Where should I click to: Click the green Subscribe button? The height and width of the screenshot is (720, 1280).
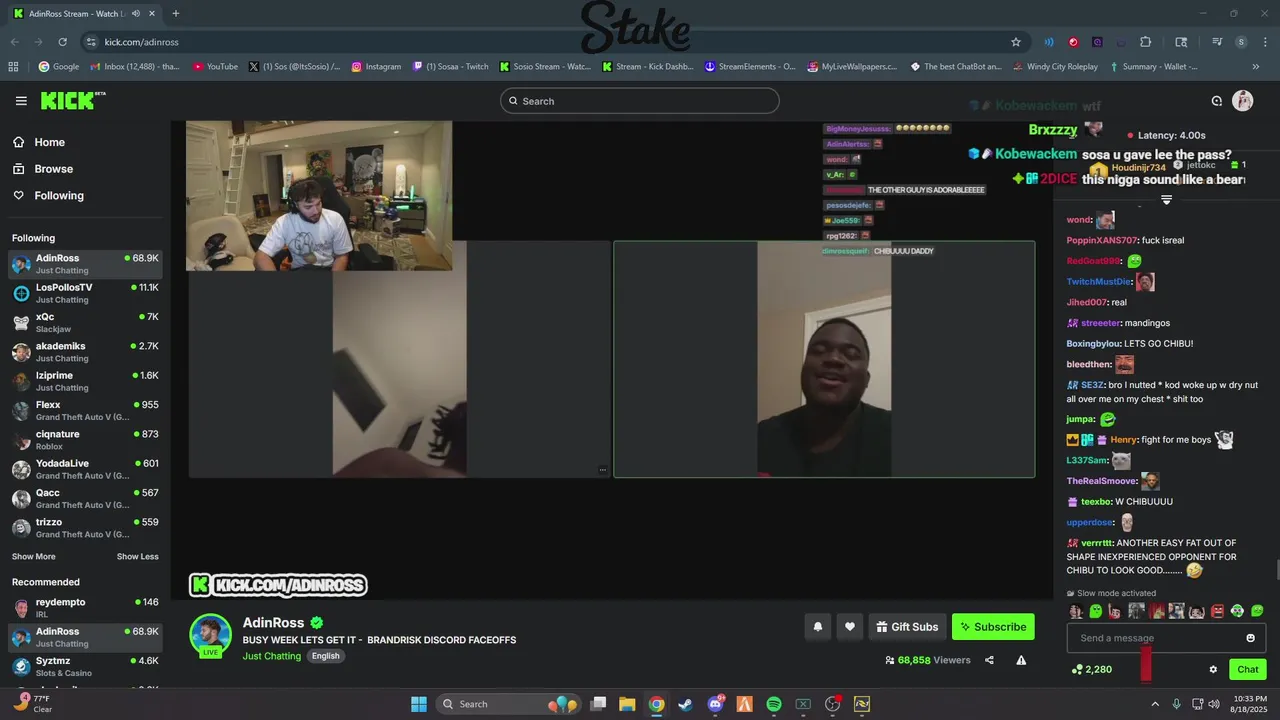pyautogui.click(x=993, y=627)
